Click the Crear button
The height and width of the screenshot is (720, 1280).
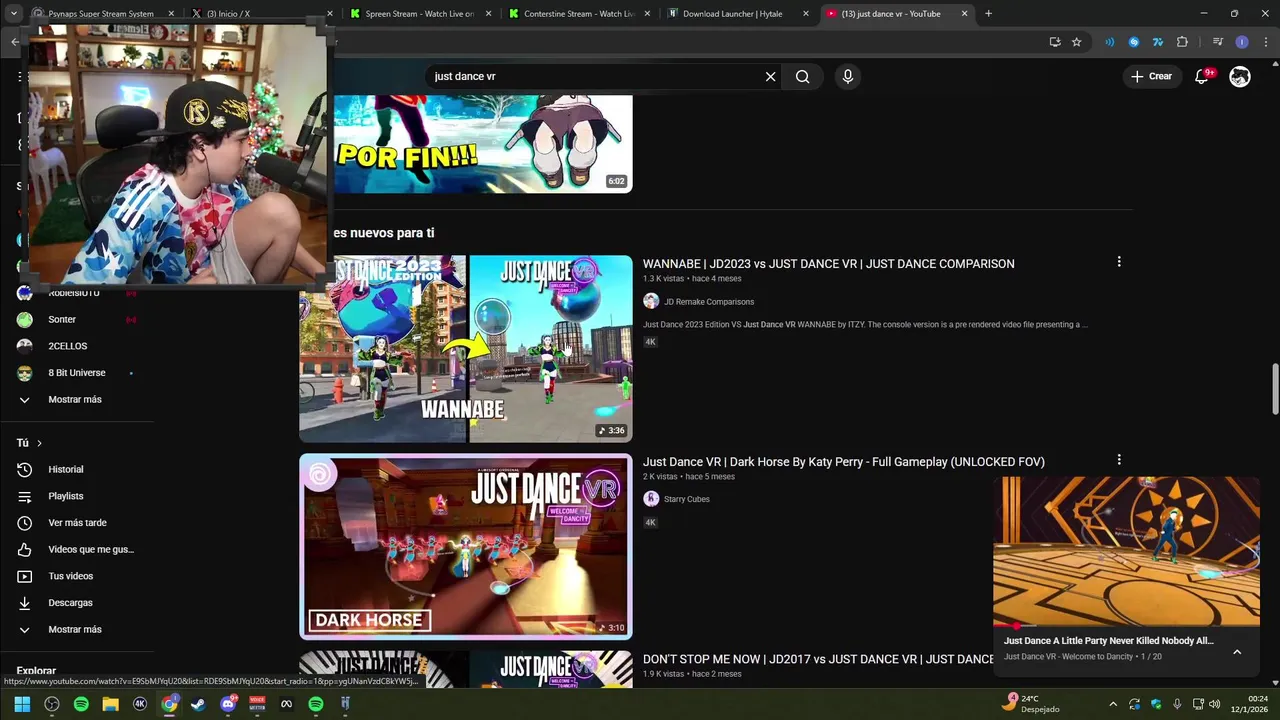1151,76
